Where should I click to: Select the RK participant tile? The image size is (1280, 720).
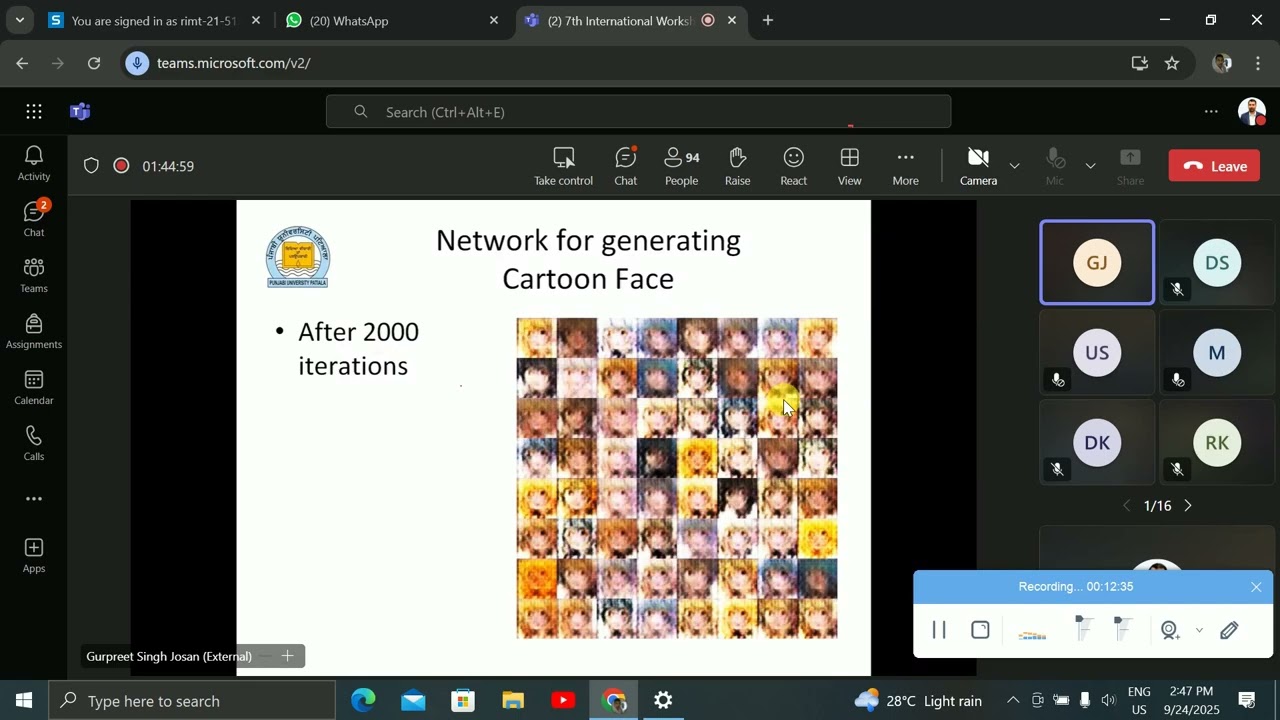1217,442
